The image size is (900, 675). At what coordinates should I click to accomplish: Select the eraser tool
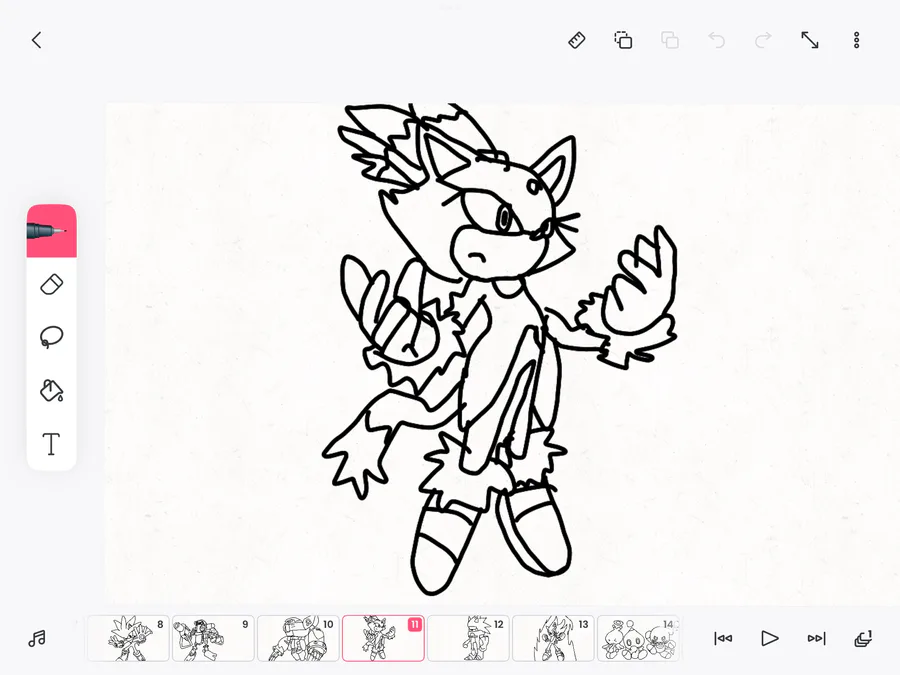point(52,285)
